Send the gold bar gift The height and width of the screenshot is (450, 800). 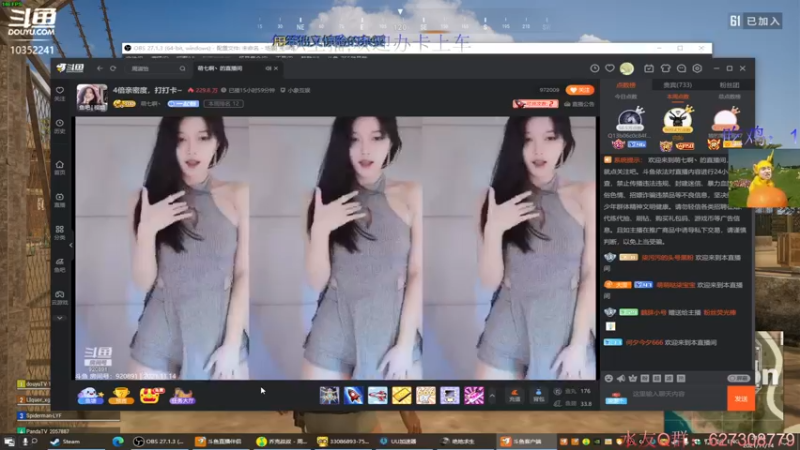(402, 395)
